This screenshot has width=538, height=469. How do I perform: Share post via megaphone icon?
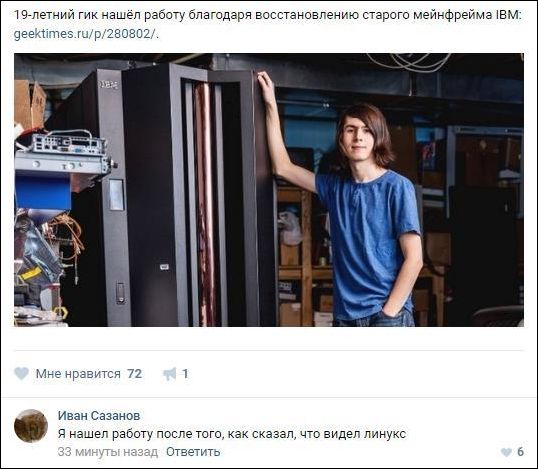pos(169,374)
